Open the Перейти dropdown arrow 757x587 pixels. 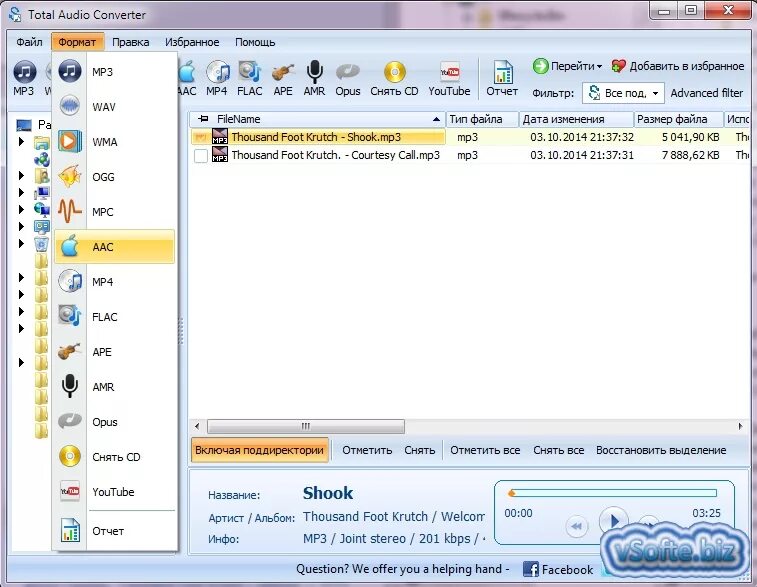click(599, 67)
